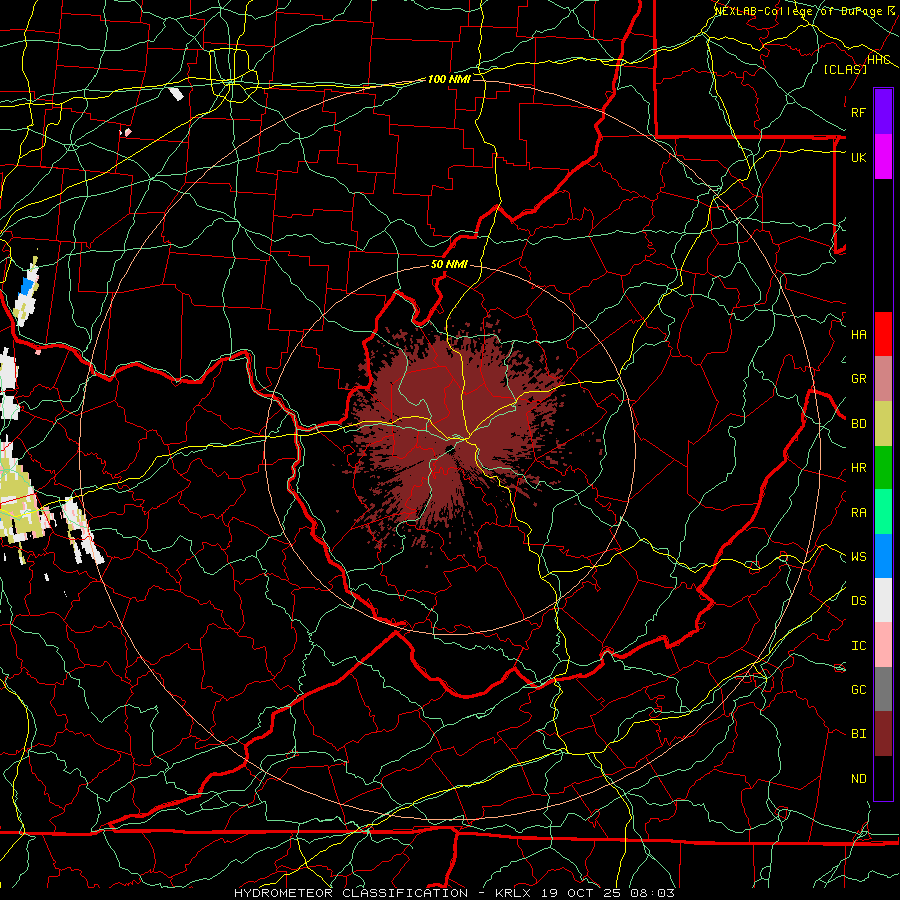Click the BI brown legend swatch

point(883,734)
